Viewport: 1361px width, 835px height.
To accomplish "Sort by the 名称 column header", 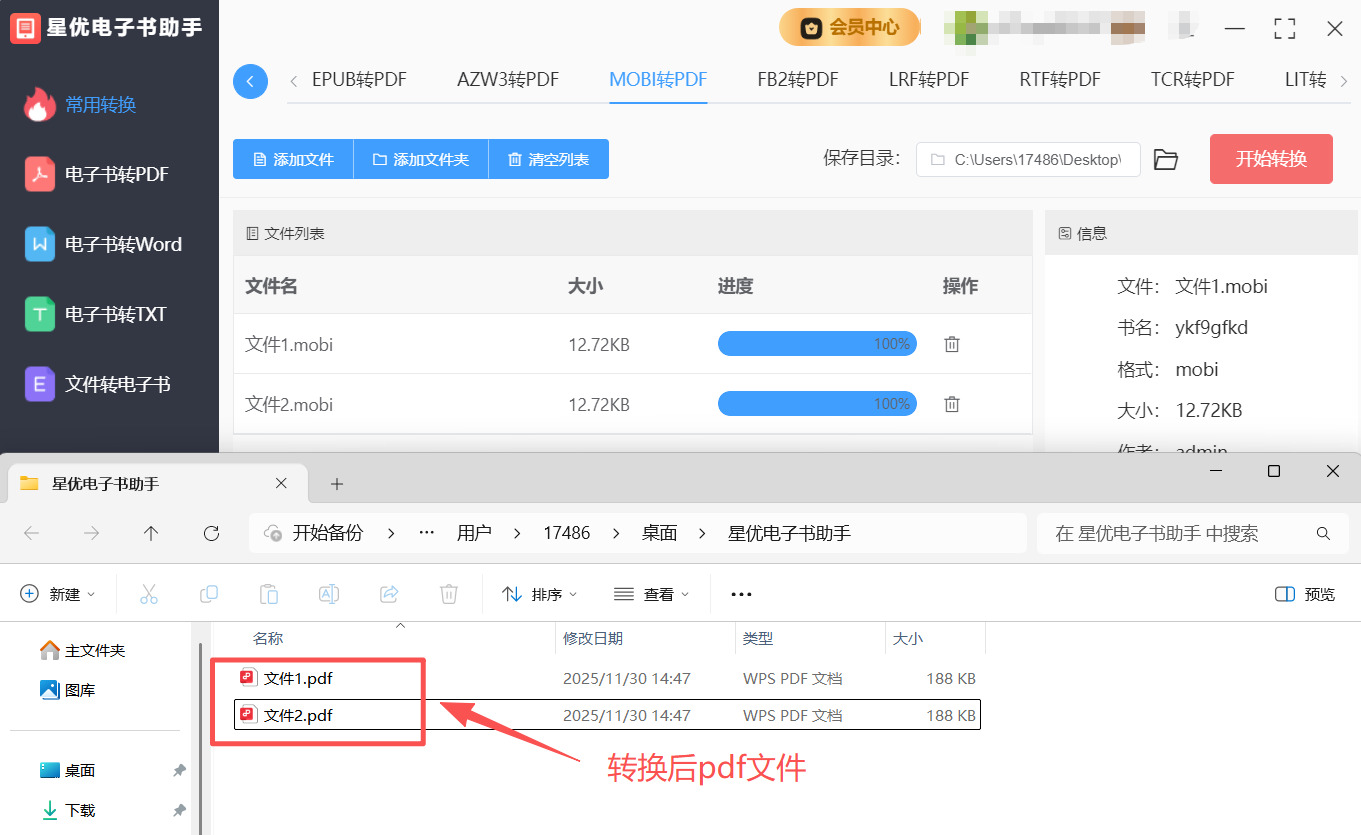I will pyautogui.click(x=268, y=638).
